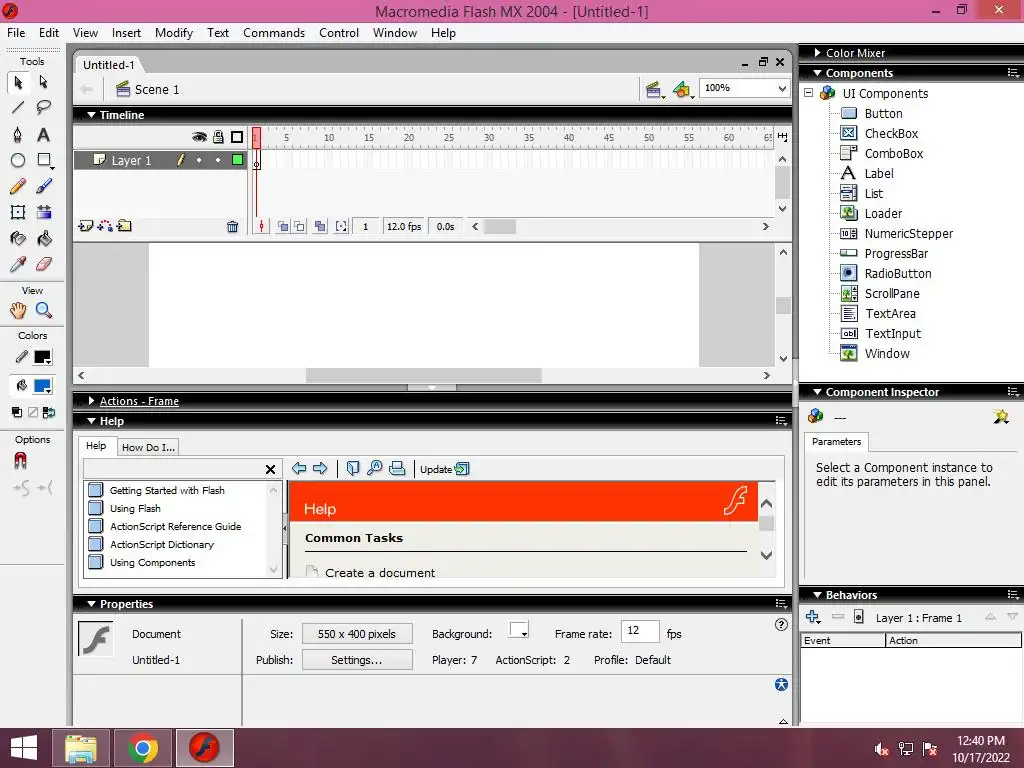Viewport: 1024px width, 768px height.
Task: Select the Pen tool
Action: point(18,135)
